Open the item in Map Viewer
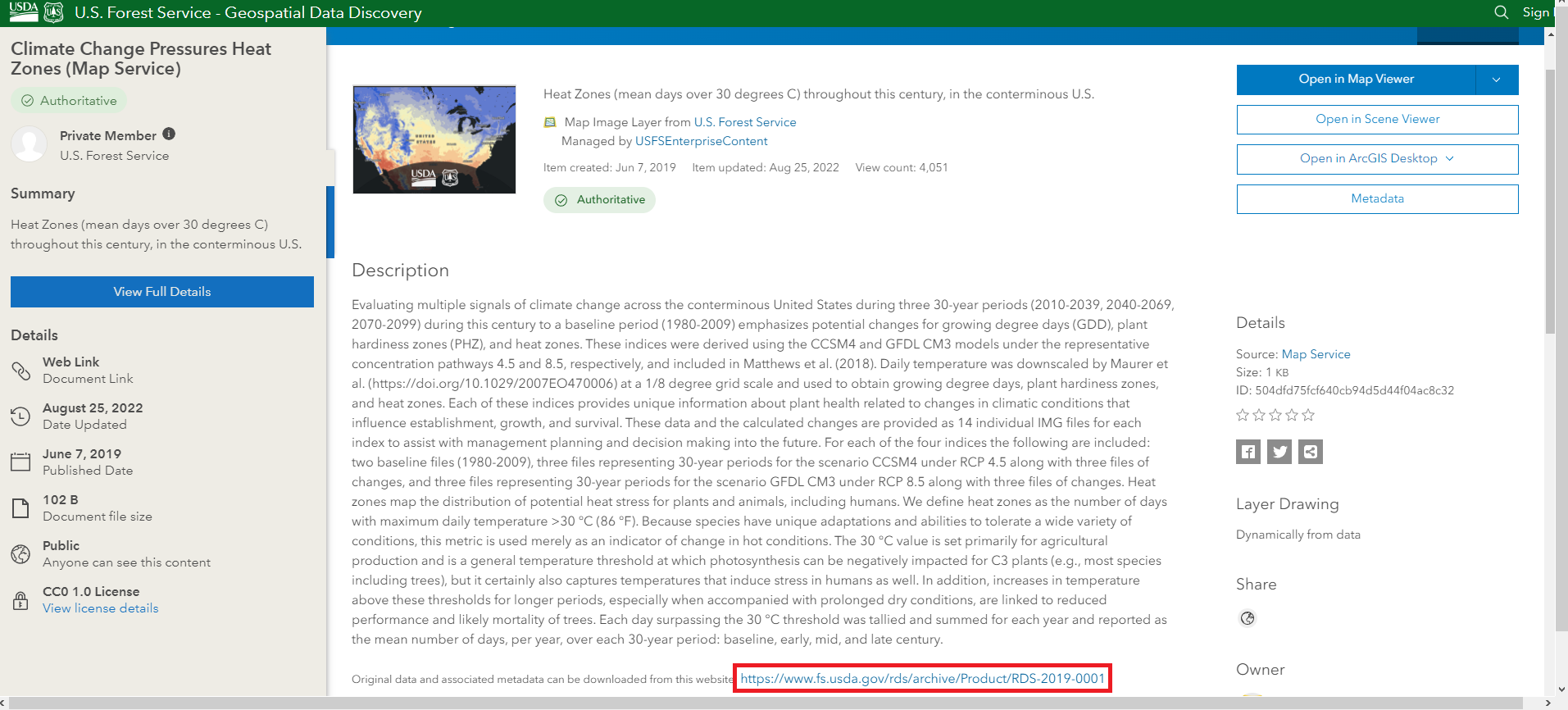The width and height of the screenshot is (1568, 710). click(x=1356, y=80)
